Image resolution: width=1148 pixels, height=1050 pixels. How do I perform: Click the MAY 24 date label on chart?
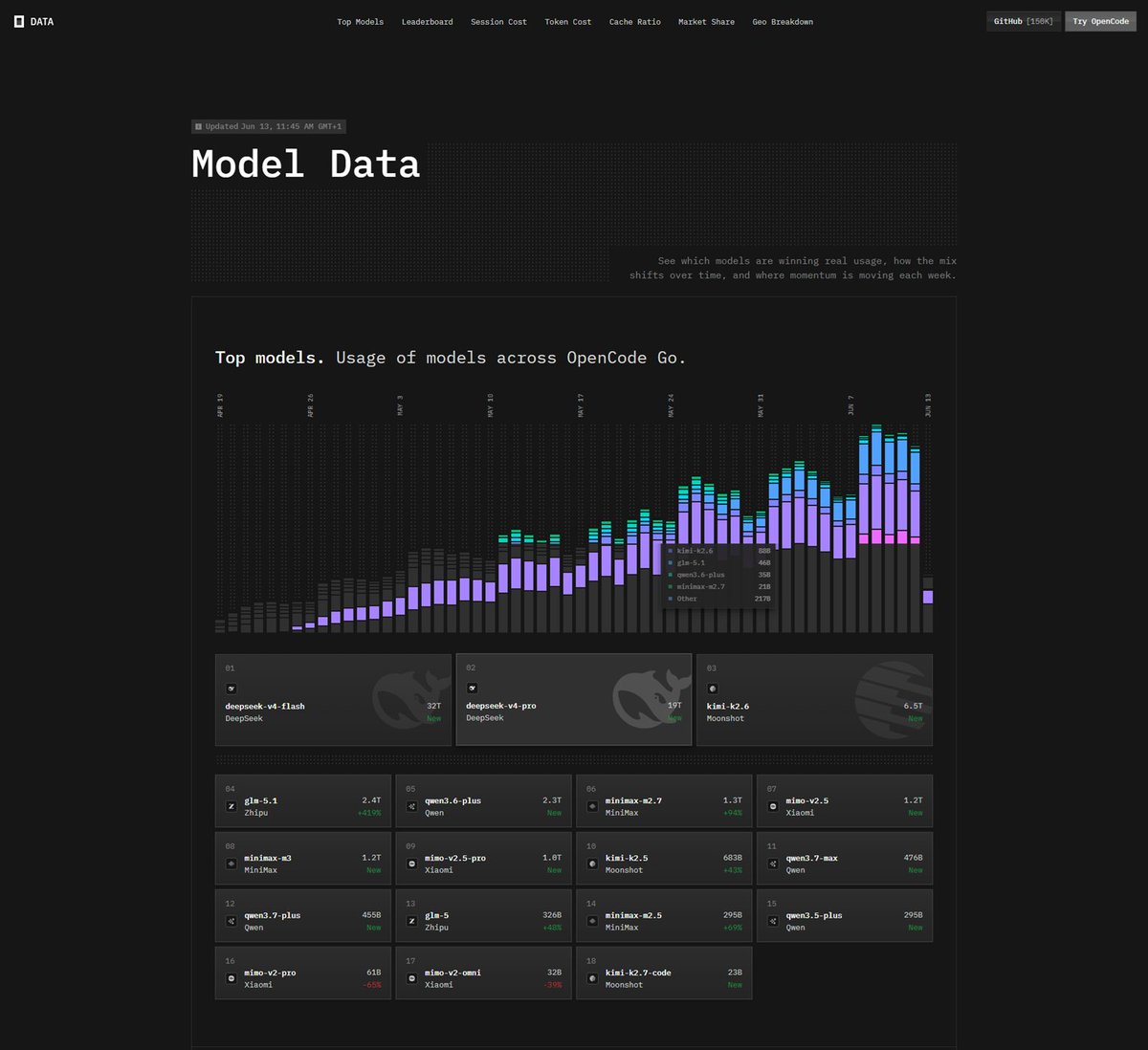(x=672, y=405)
